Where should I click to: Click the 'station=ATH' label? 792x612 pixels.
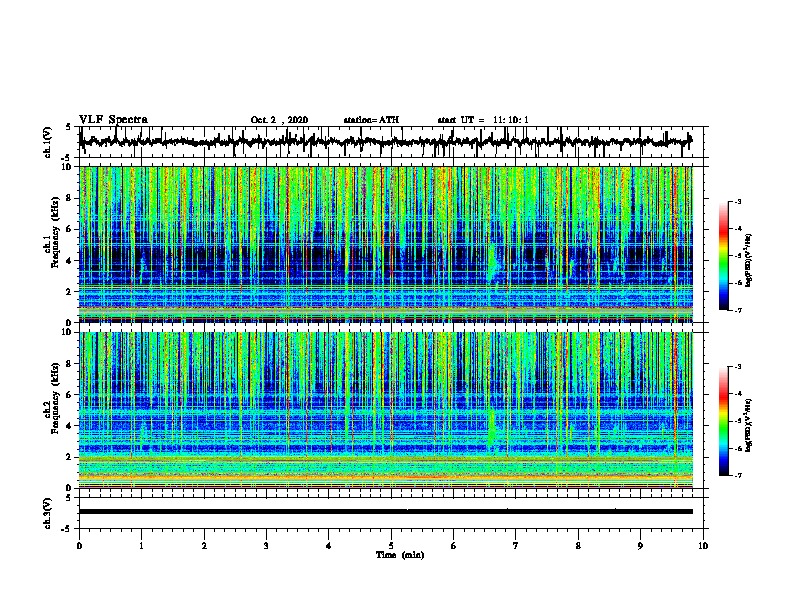[371, 120]
